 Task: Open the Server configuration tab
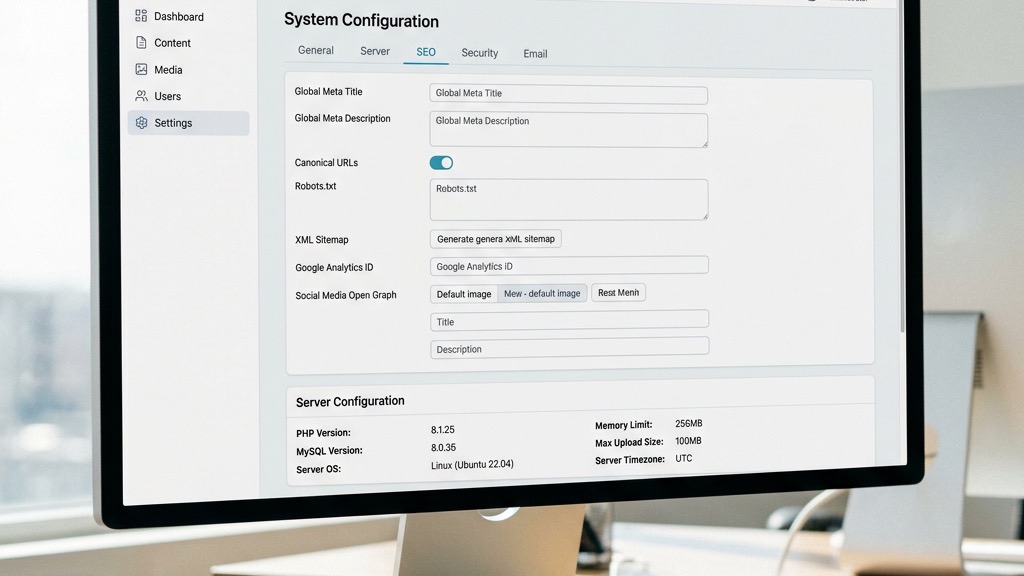[374, 50]
